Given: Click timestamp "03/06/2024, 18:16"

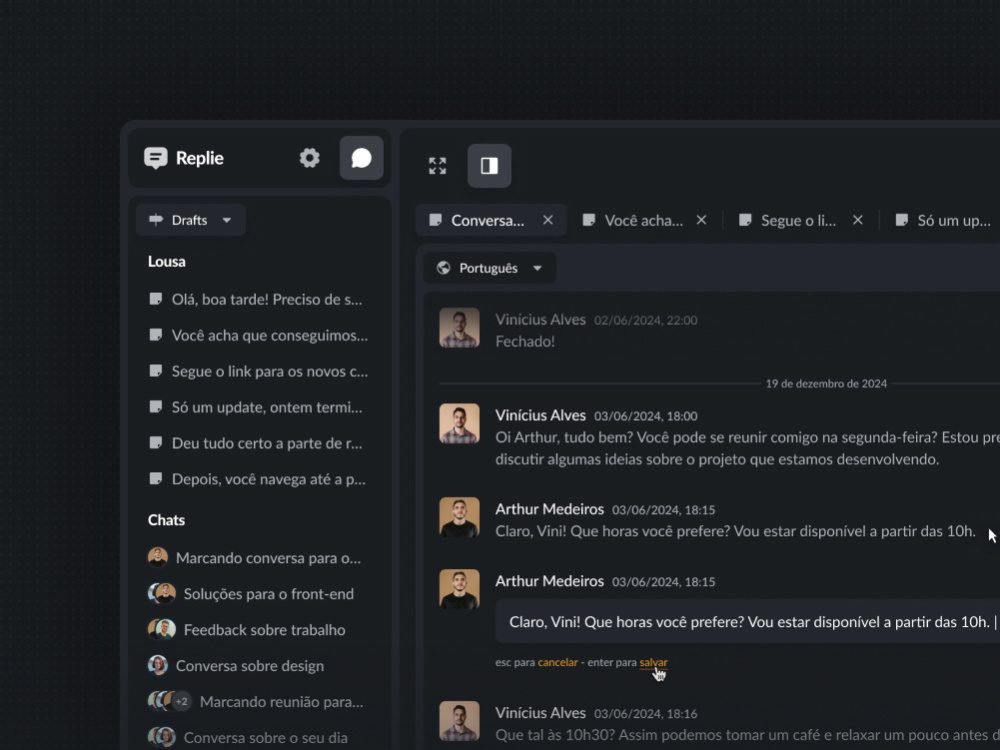Looking at the screenshot, I should tap(645, 714).
